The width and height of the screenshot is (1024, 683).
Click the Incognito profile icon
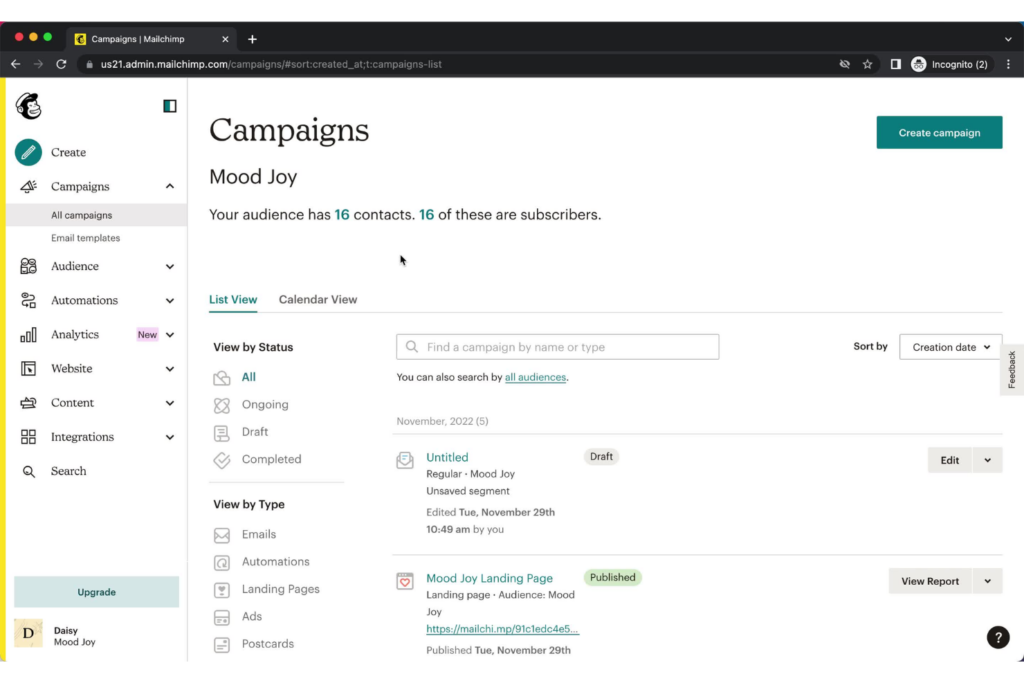(x=919, y=64)
